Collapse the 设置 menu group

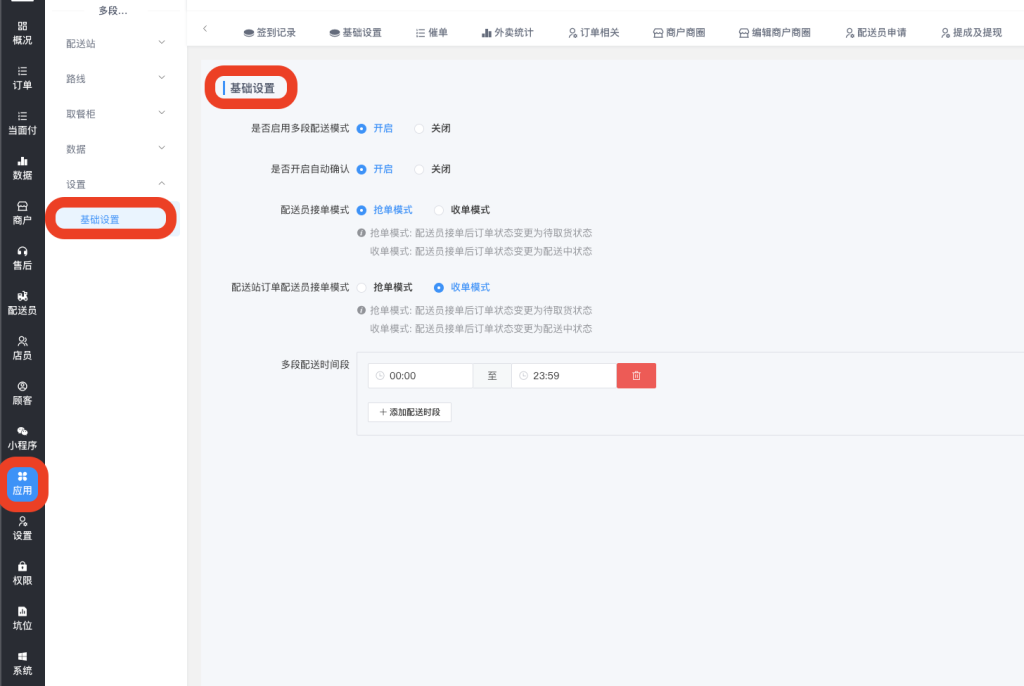point(115,184)
